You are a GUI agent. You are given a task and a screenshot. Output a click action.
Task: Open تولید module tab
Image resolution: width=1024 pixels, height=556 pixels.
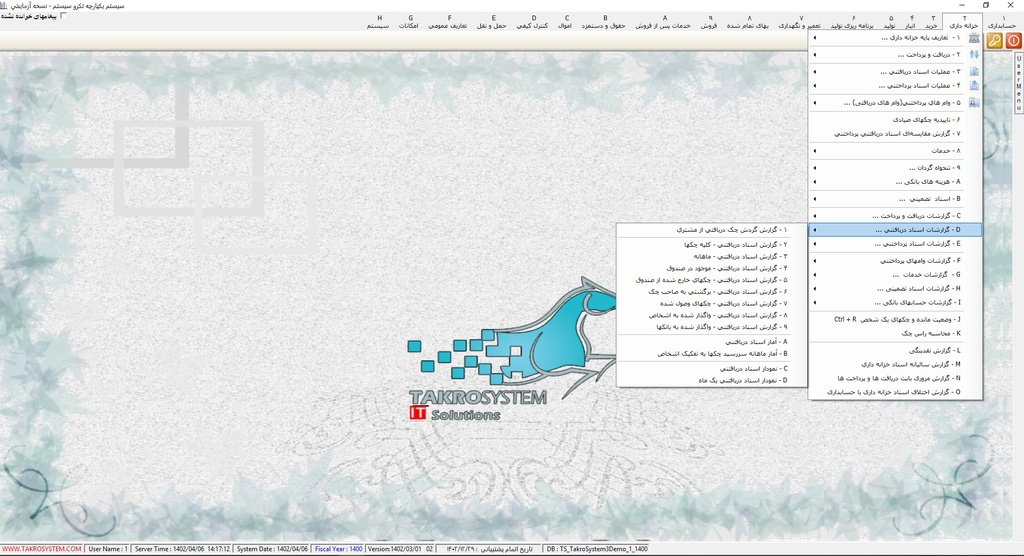[889, 22]
